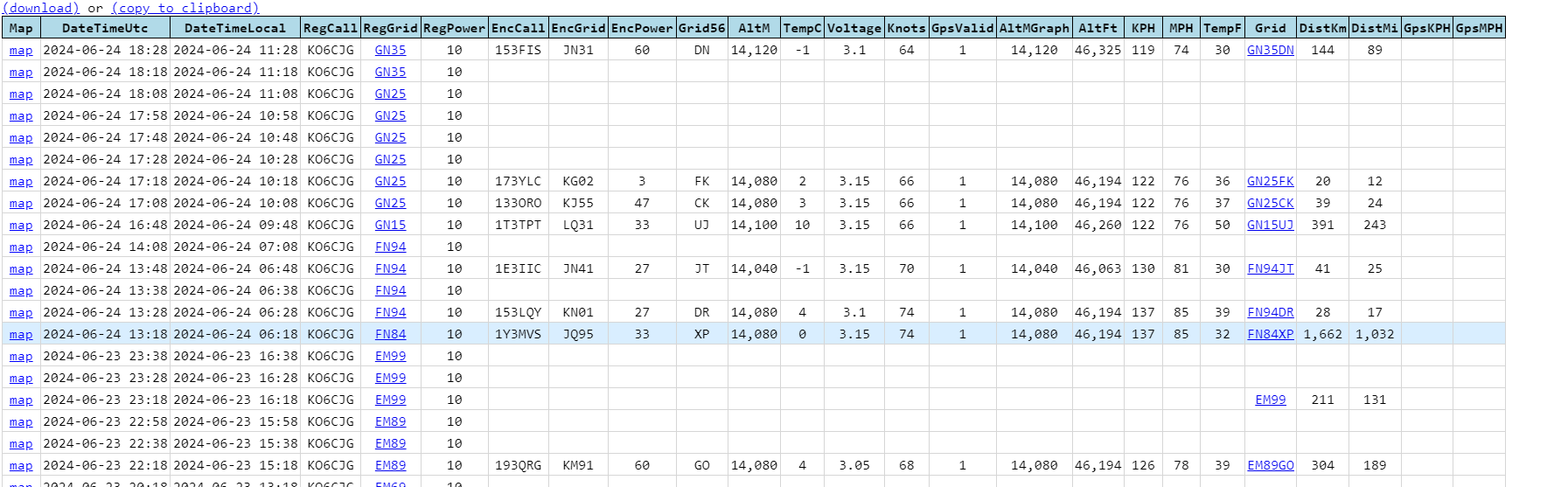Follow the GN15UJ grid link
Viewport: 1568px width, 487px height.
(x=1270, y=225)
